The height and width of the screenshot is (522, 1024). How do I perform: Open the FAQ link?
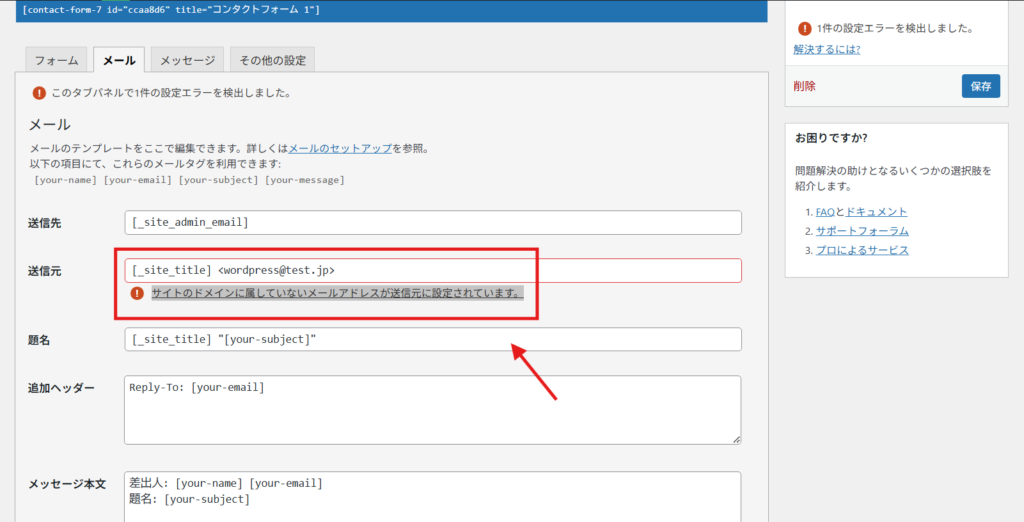click(825, 212)
